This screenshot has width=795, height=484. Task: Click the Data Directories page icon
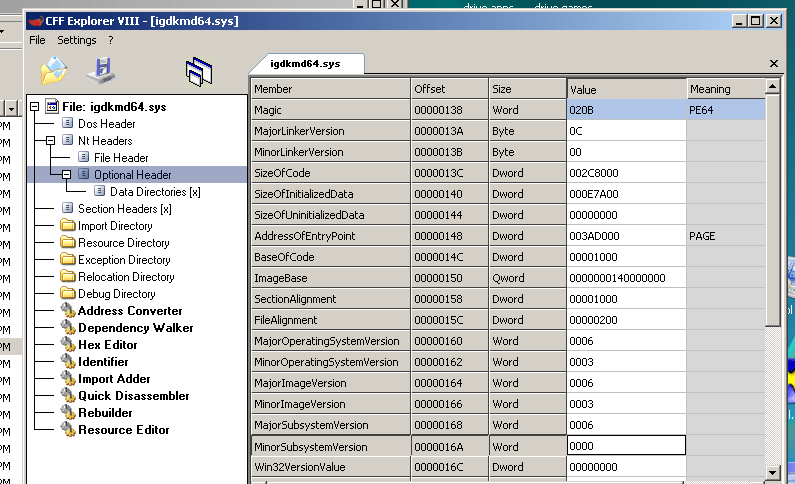point(99,191)
